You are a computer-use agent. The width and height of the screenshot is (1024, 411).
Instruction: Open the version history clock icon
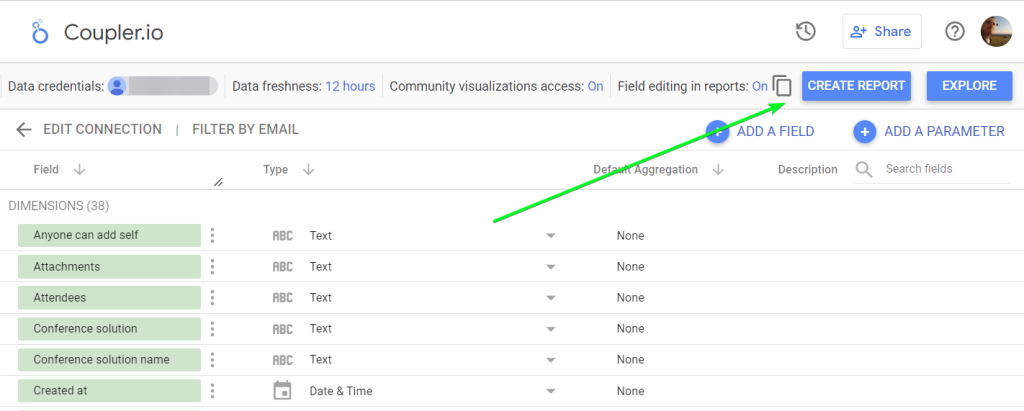[x=805, y=31]
